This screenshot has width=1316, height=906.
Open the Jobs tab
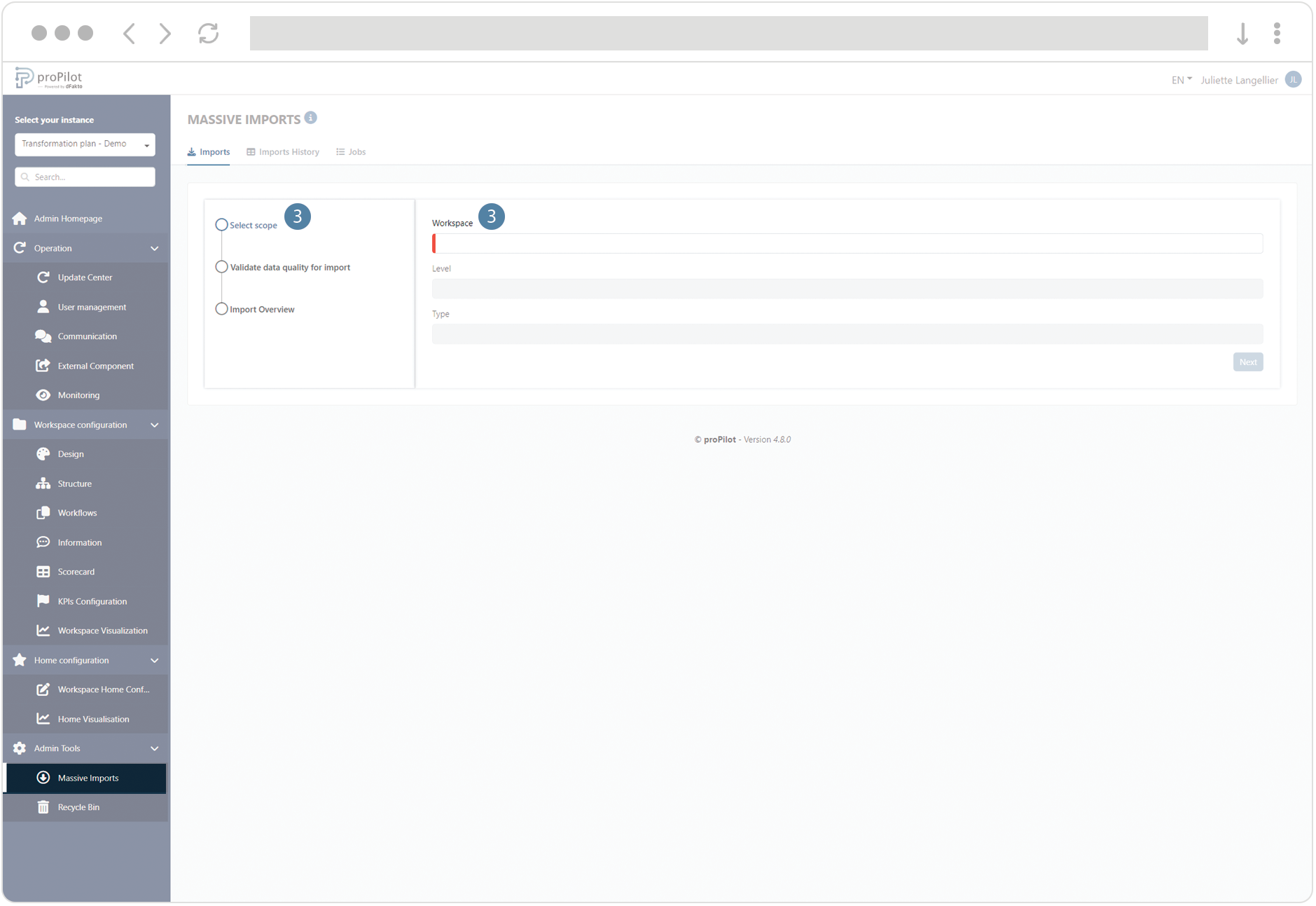click(x=350, y=151)
